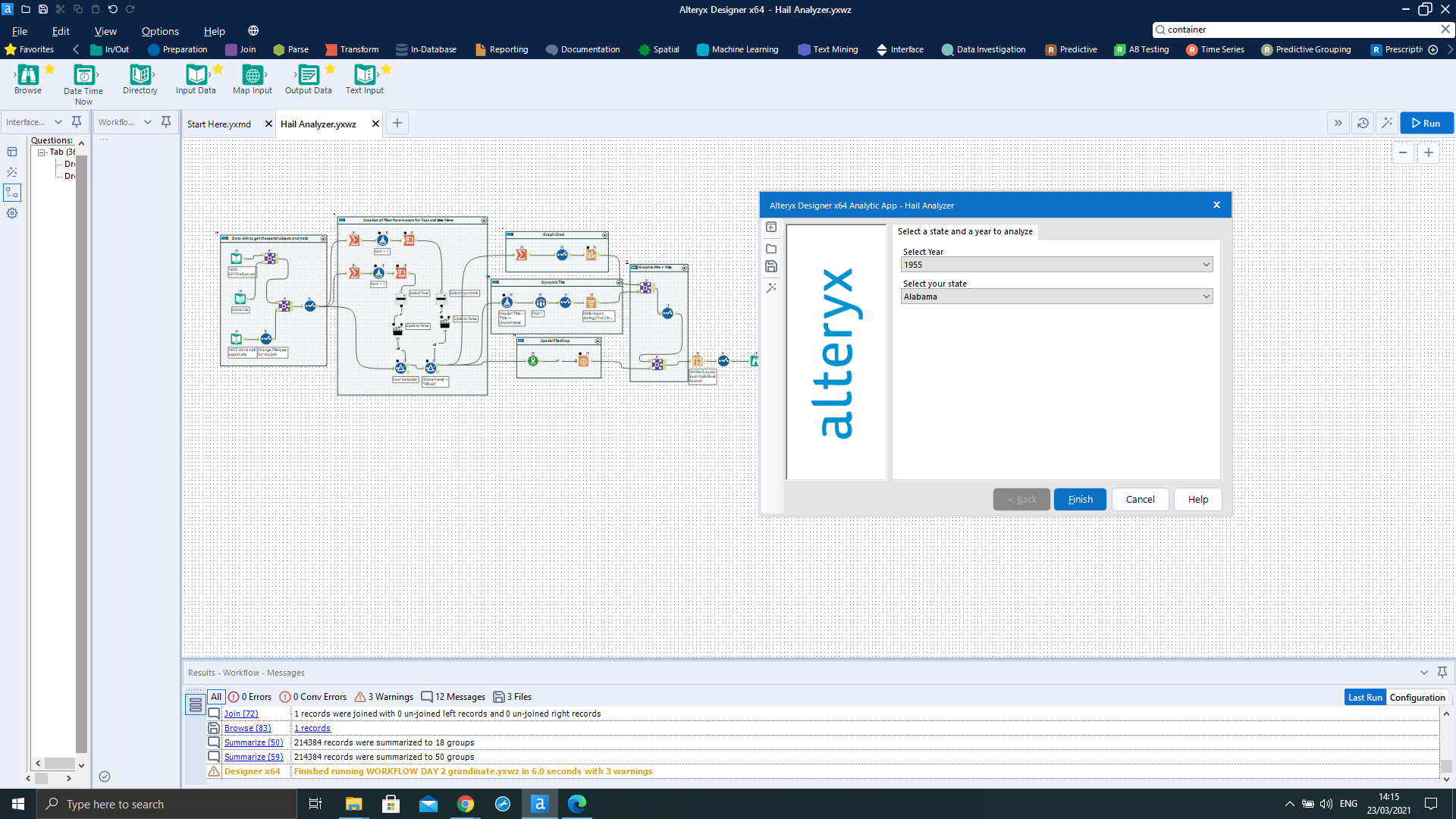Image resolution: width=1456 pixels, height=819 pixels.
Task: Expand the Workflow panel dropdown arrow
Action: tap(148, 122)
